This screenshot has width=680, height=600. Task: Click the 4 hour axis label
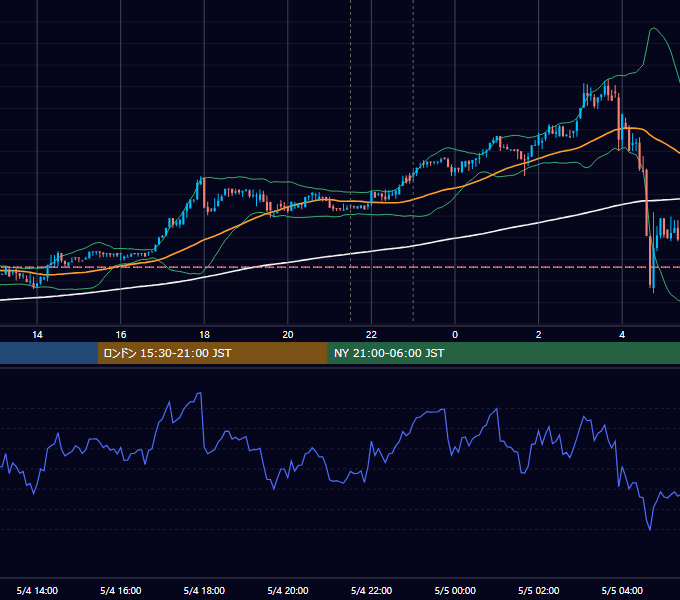tap(622, 335)
